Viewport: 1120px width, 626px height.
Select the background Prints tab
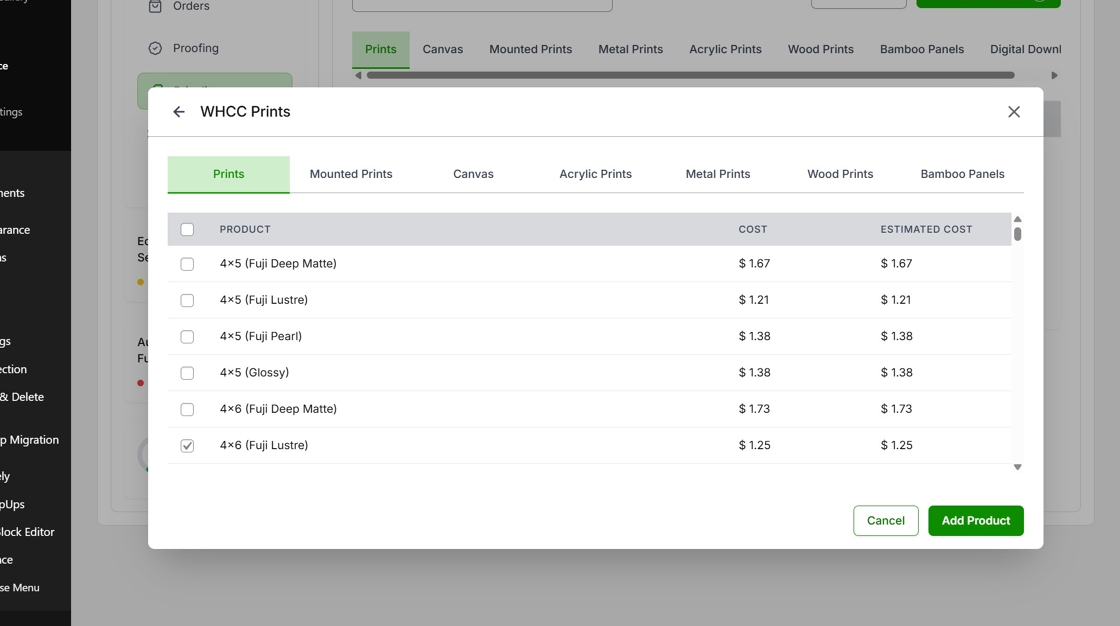tap(381, 49)
